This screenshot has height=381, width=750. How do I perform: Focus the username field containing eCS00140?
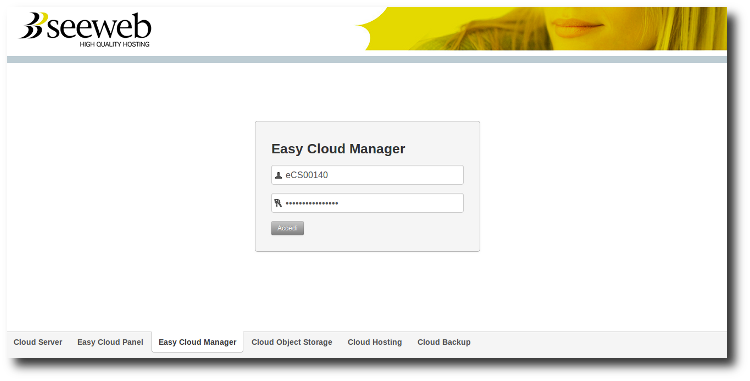(367, 175)
